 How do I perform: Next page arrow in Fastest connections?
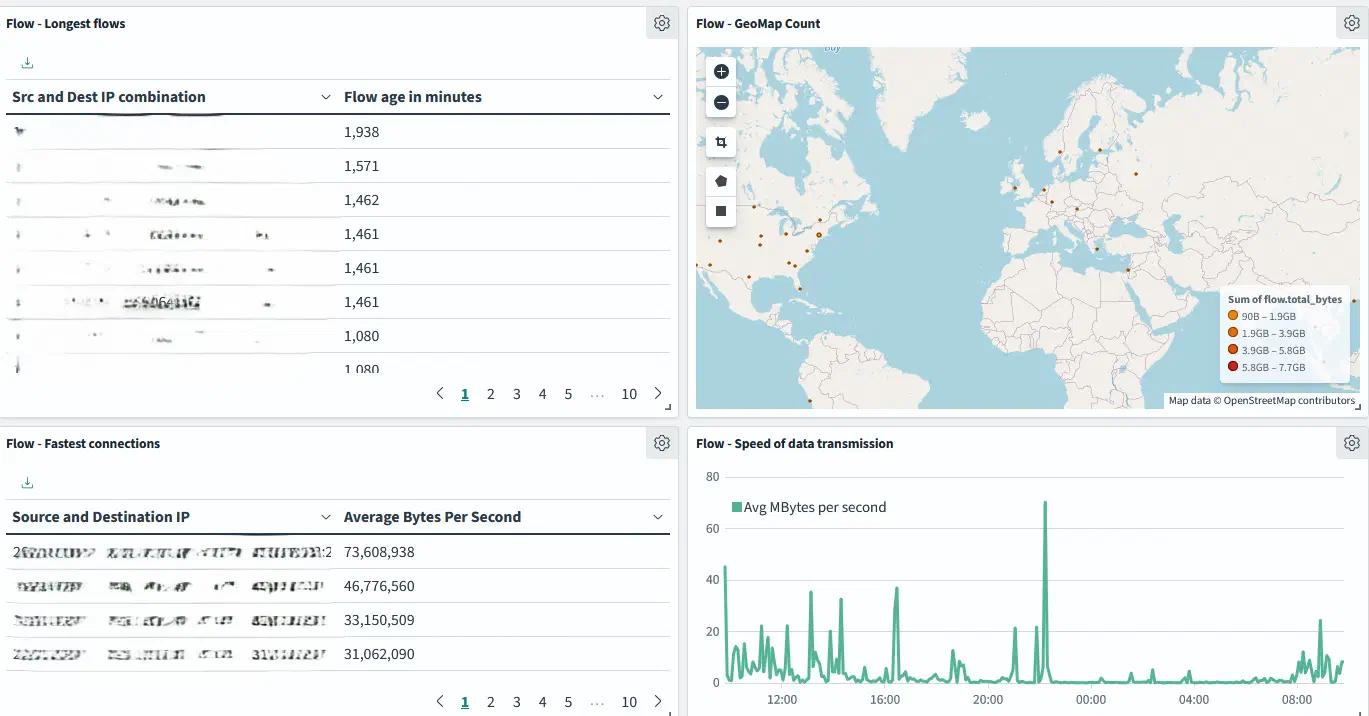point(657,702)
